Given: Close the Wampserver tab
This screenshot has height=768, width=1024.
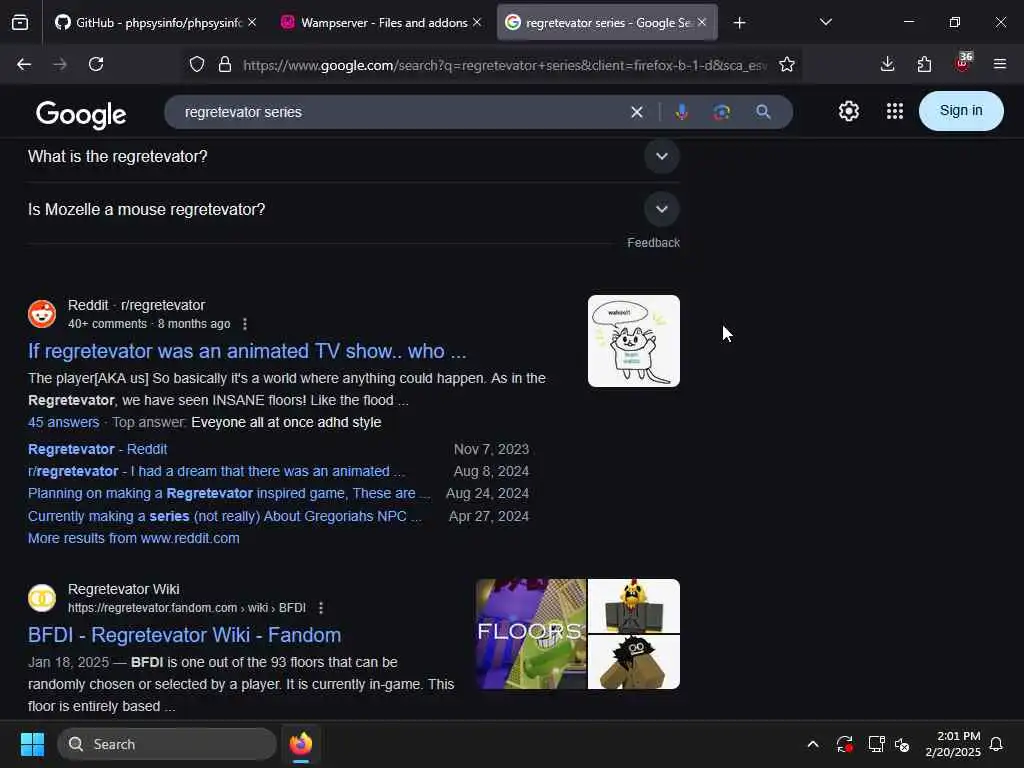Looking at the screenshot, I should tap(477, 23).
